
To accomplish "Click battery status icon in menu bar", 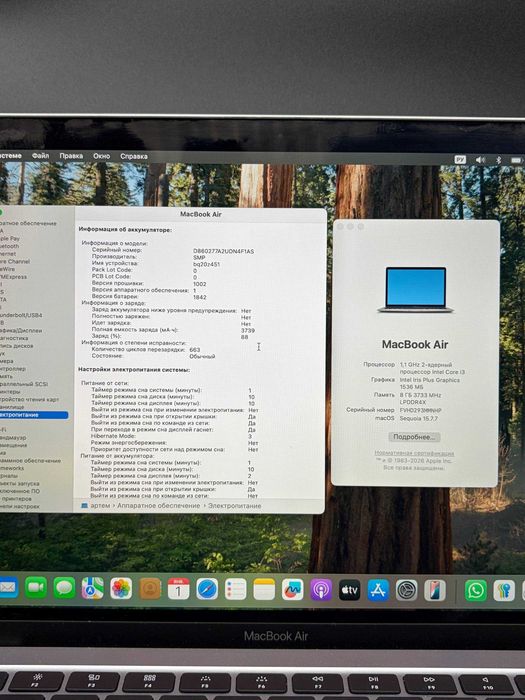I will tap(517, 160).
